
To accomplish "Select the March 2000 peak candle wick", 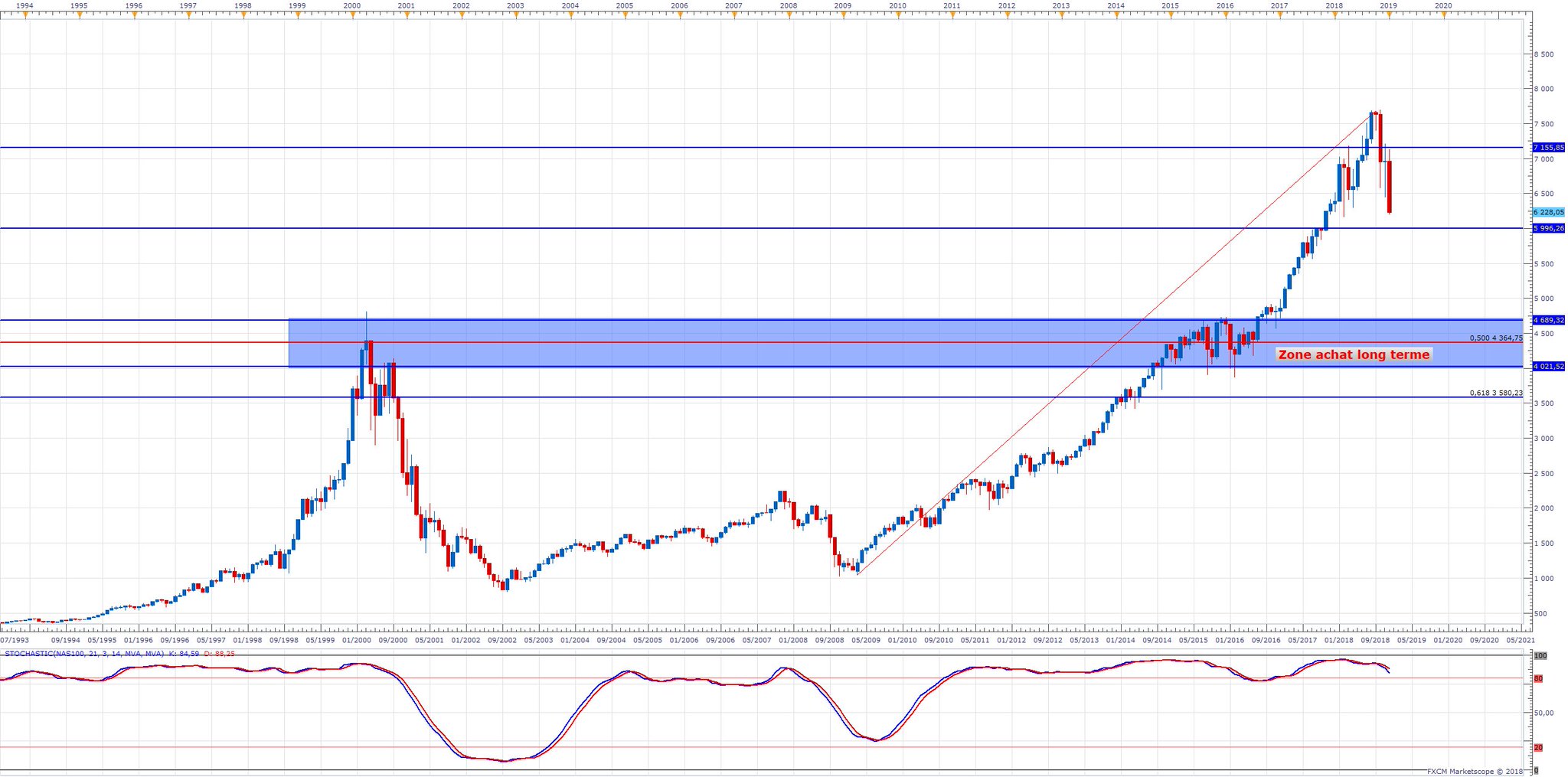I will tap(366, 325).
